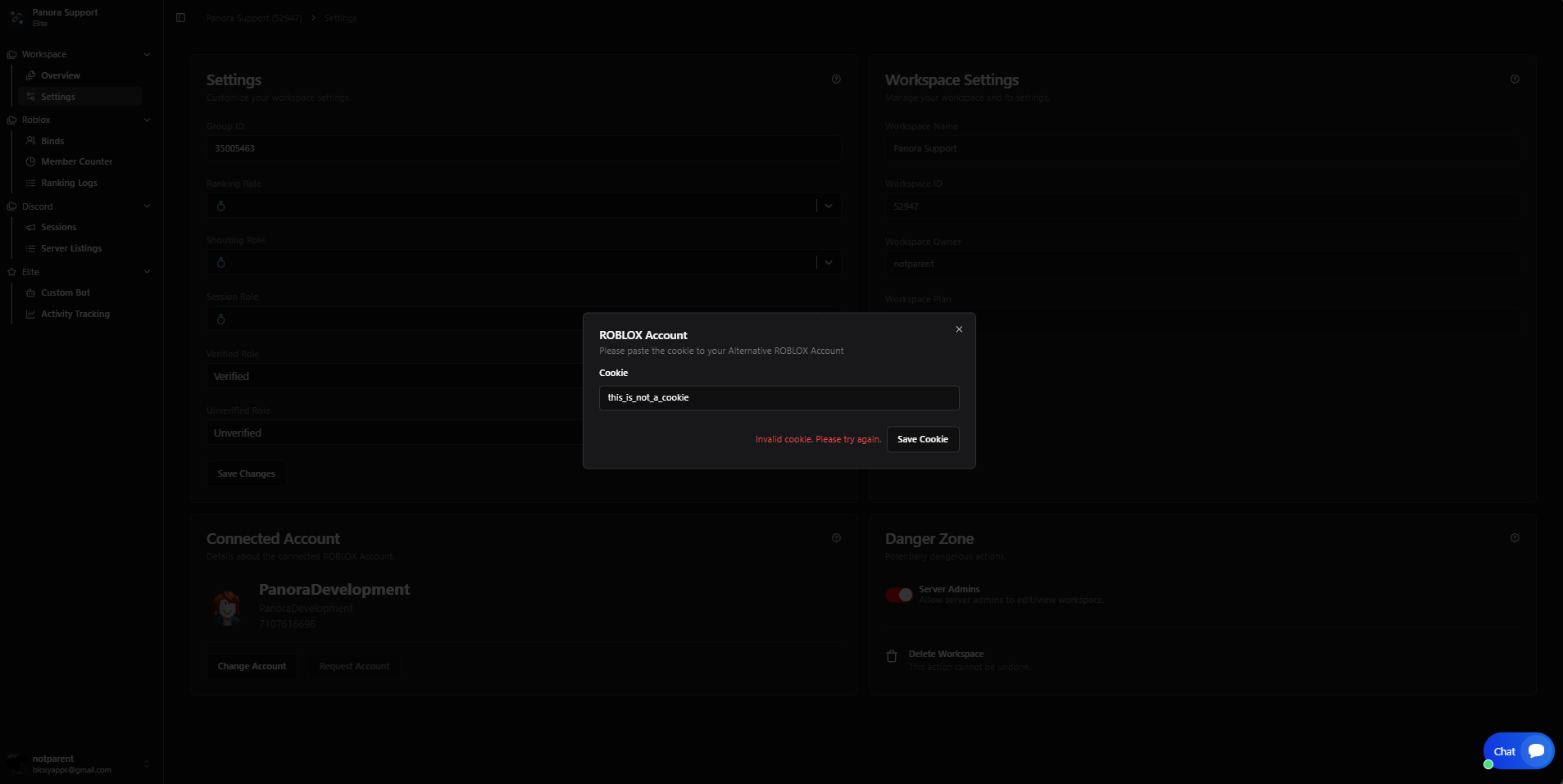Click the Save Cookie button
Viewport: 1563px width, 784px height.
(x=923, y=439)
